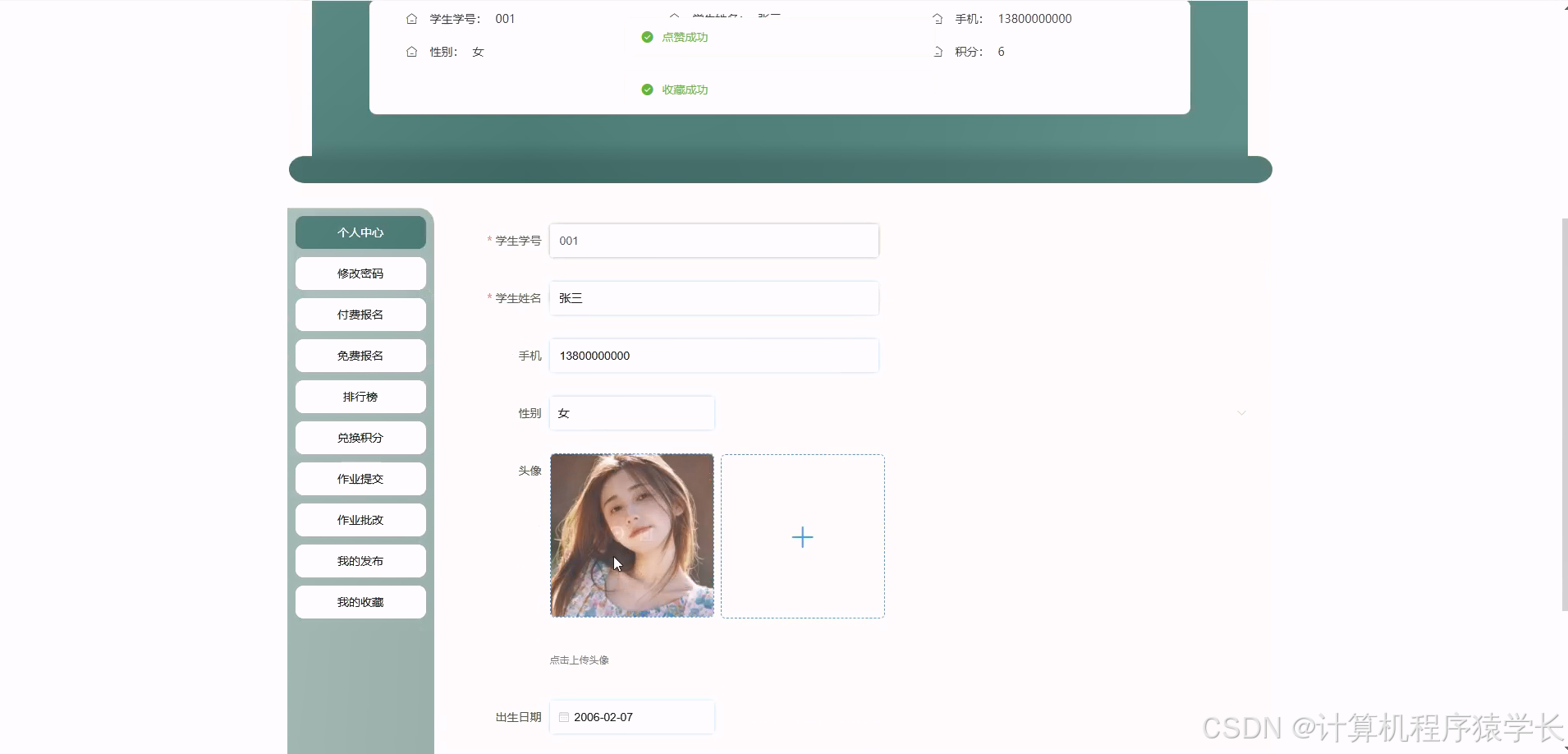Click phone icon next to 手机 number
Screen dimensions: 1568x754
click(938, 19)
